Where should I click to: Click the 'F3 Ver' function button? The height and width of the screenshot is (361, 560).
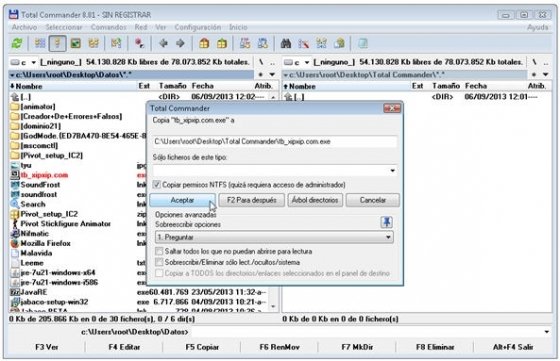[x=46, y=347]
